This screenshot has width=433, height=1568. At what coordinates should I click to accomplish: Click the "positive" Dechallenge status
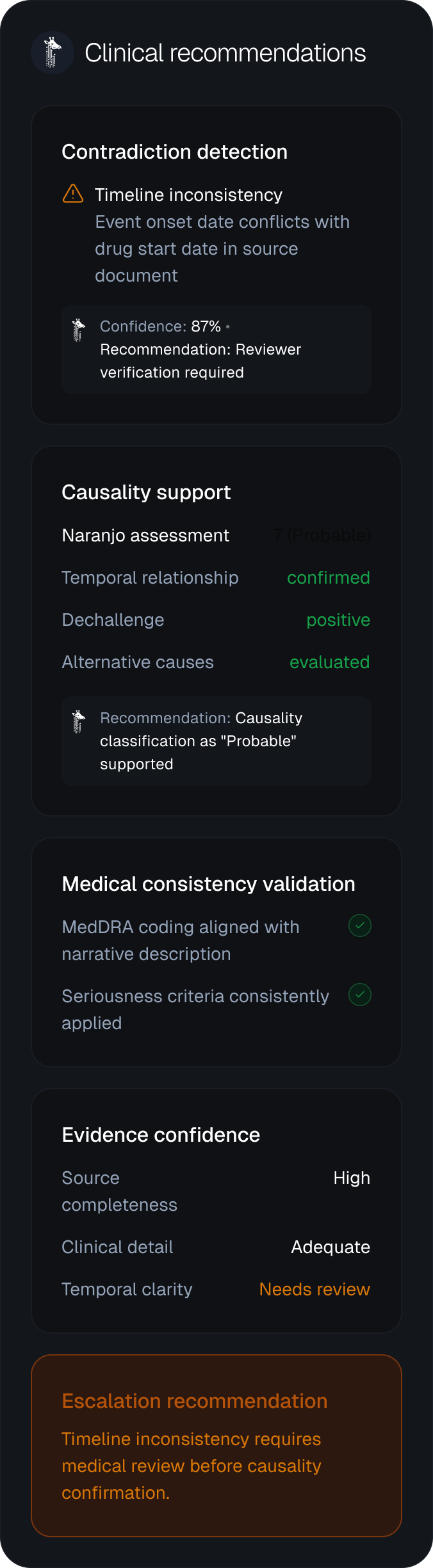point(338,620)
